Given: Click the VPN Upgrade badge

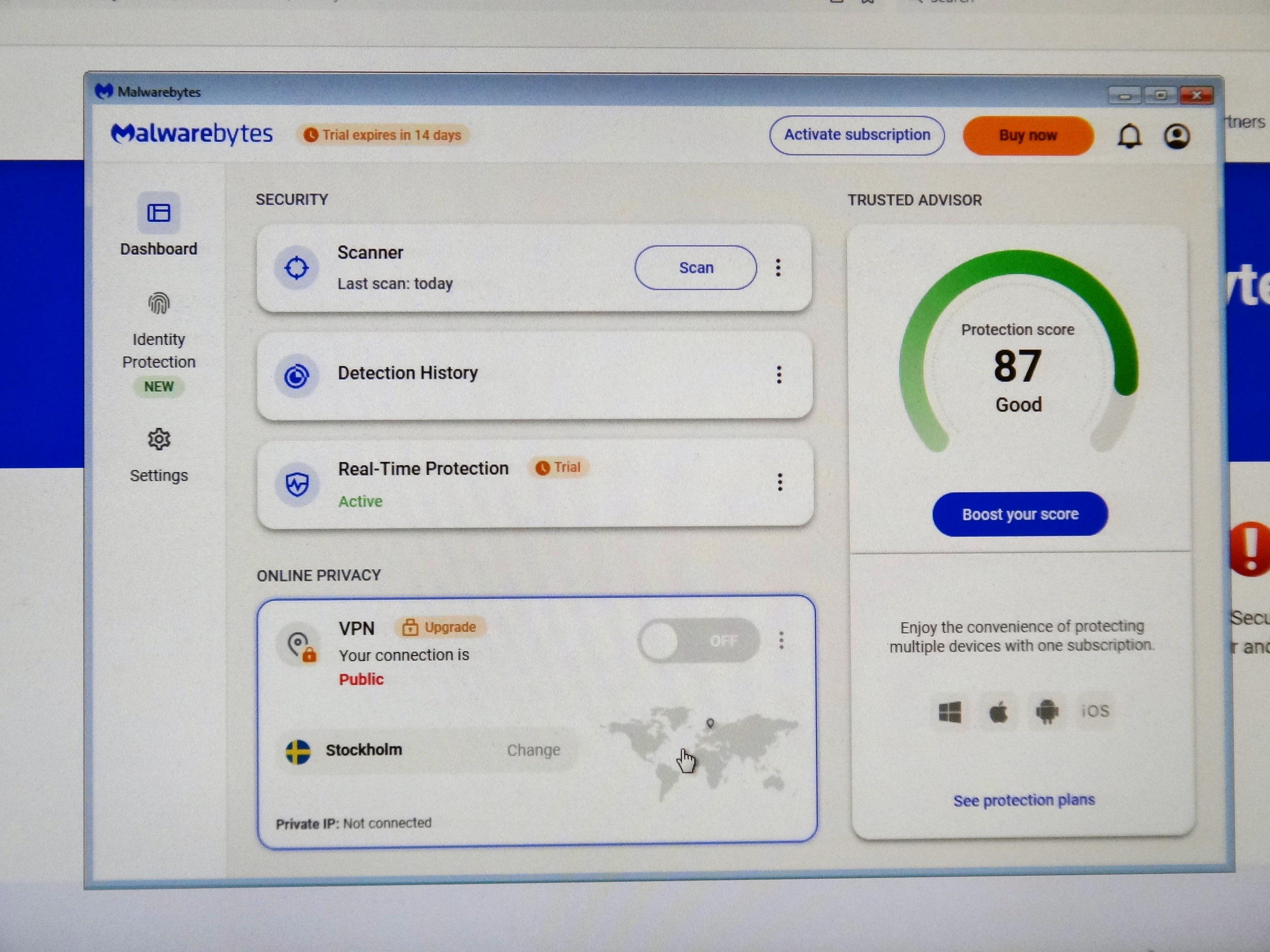Looking at the screenshot, I should pyautogui.click(x=440, y=627).
